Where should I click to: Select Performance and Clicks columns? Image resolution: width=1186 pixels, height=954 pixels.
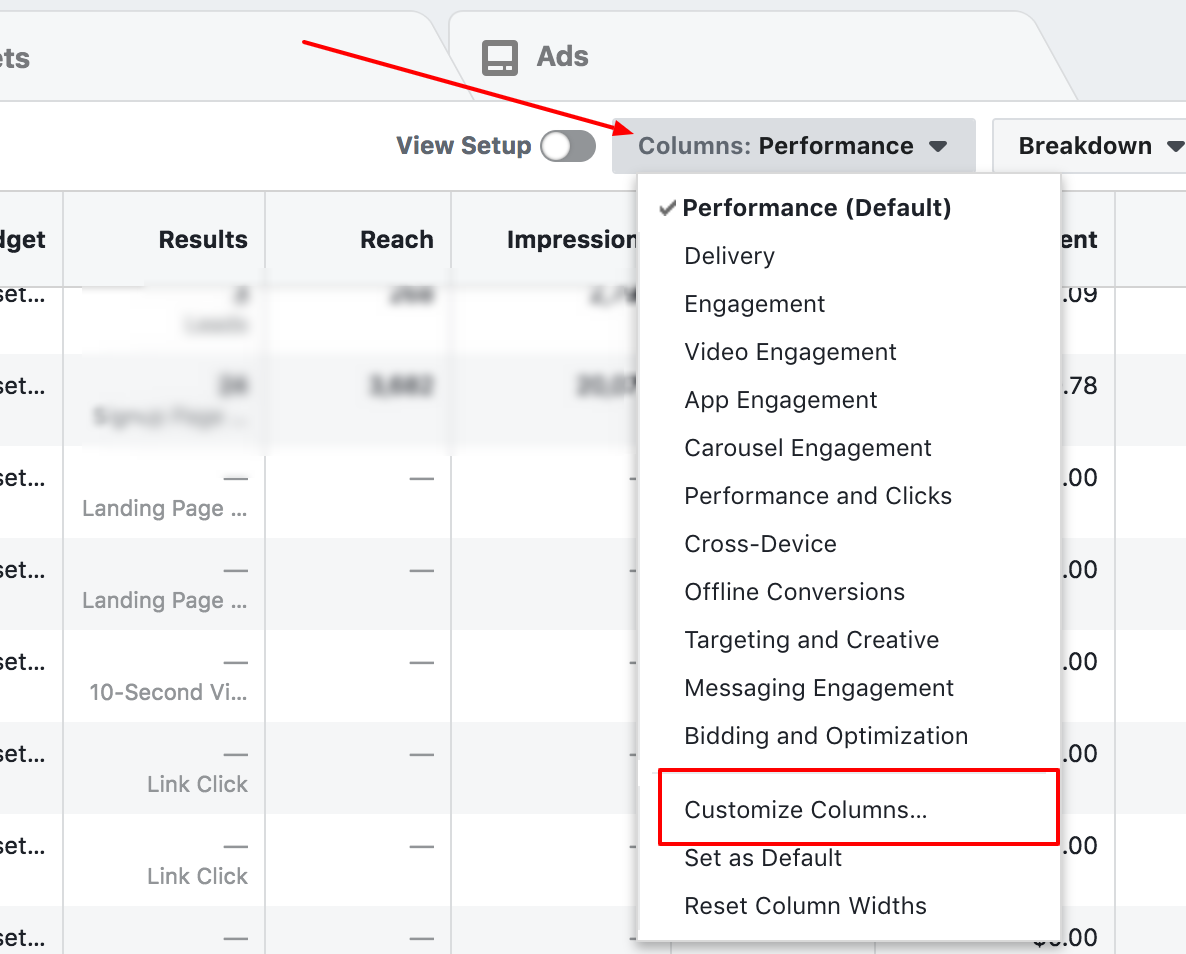[x=818, y=496]
